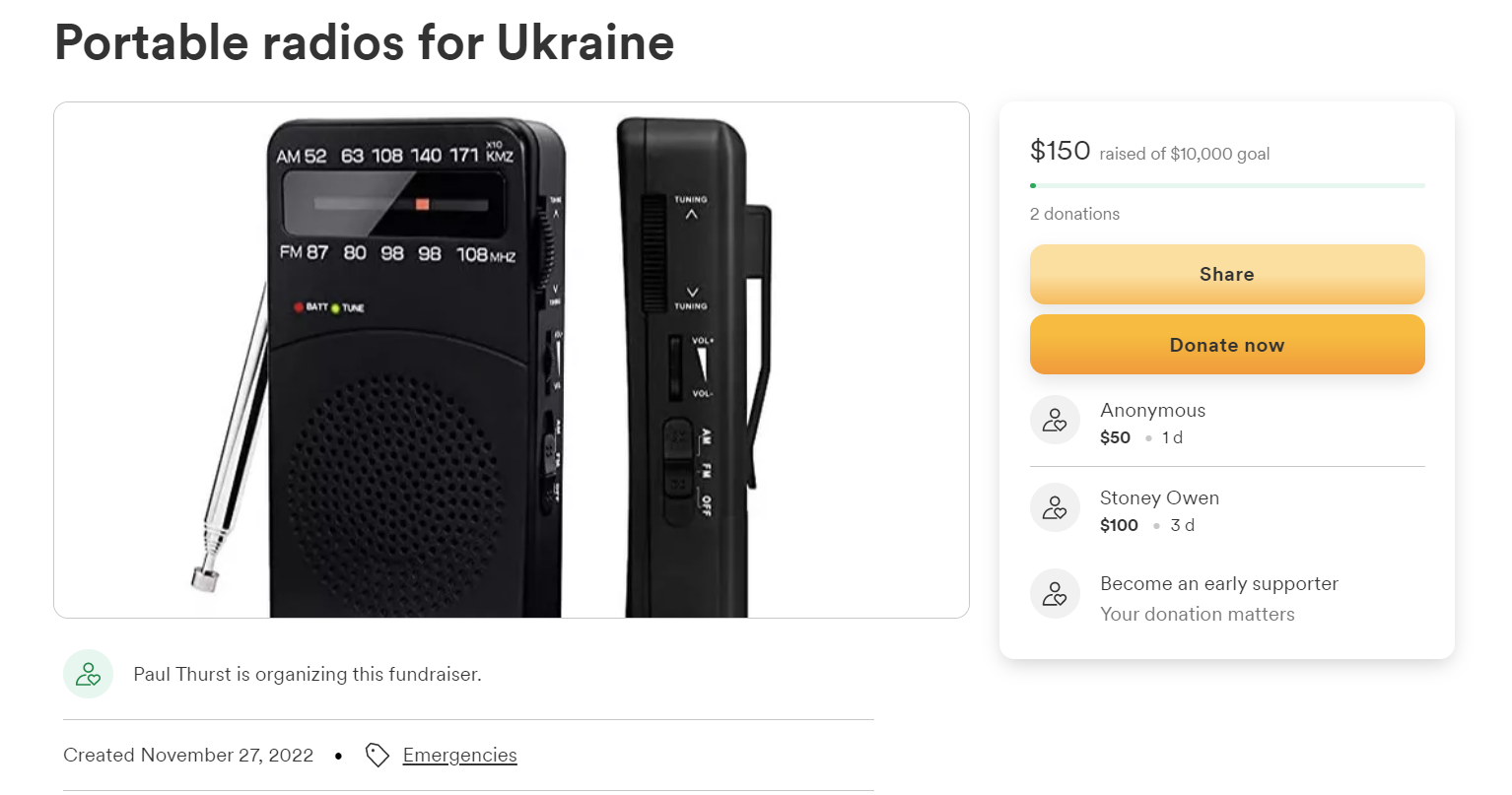Click the Stoney Owen donor avatar icon
1512x795 pixels.
[1054, 506]
